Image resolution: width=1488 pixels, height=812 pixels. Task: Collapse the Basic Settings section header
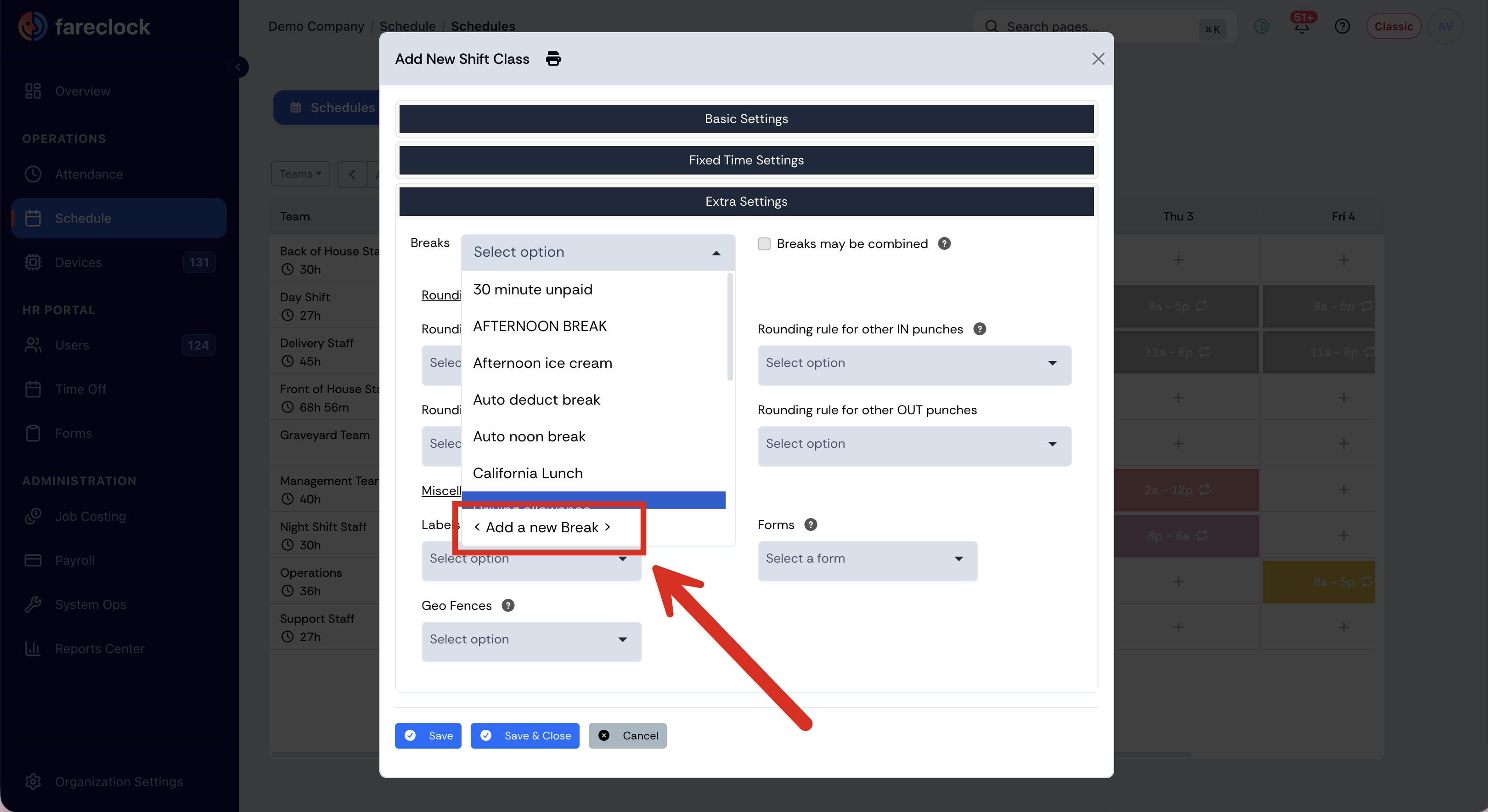tap(746, 119)
